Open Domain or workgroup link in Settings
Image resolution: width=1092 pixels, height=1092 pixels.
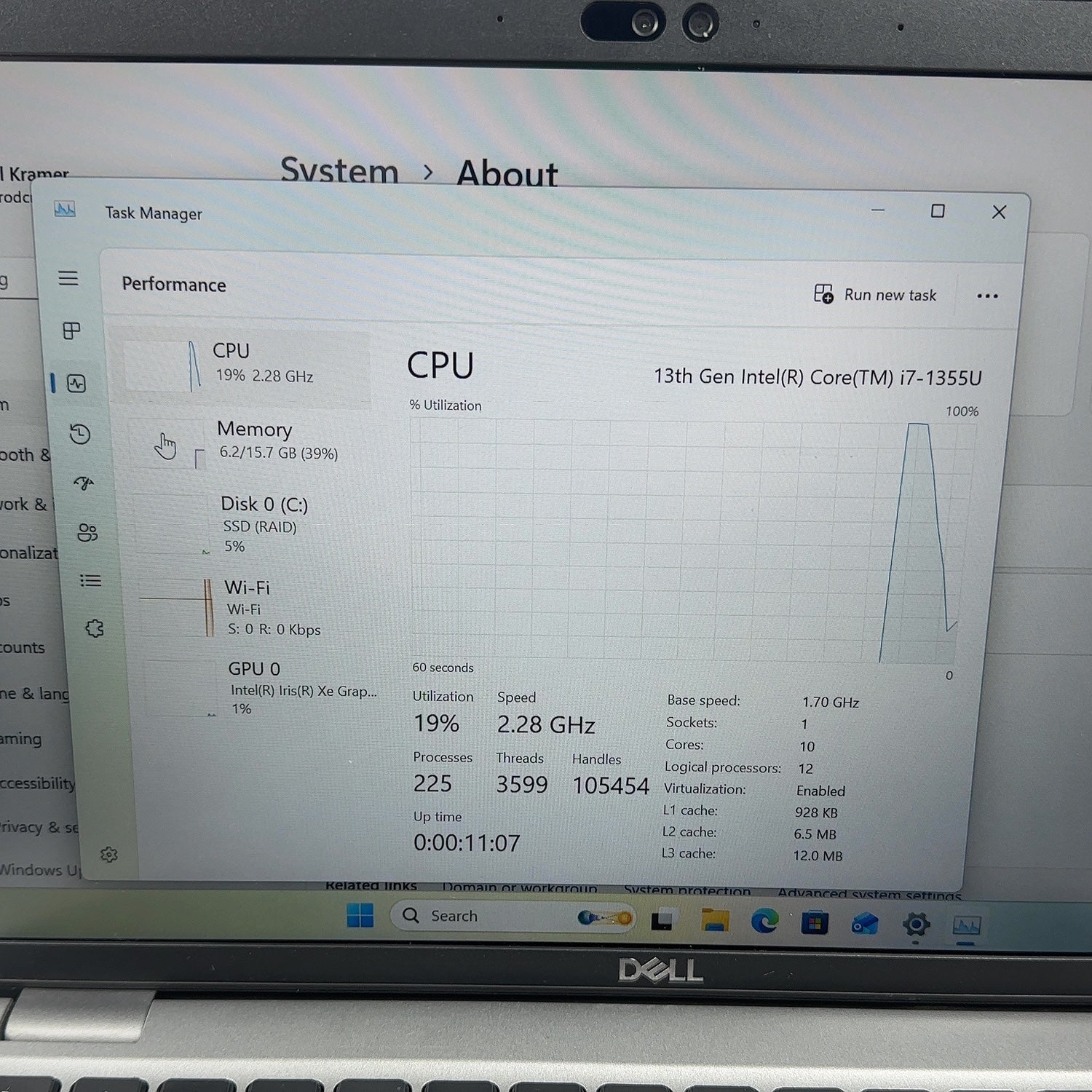coord(520,887)
